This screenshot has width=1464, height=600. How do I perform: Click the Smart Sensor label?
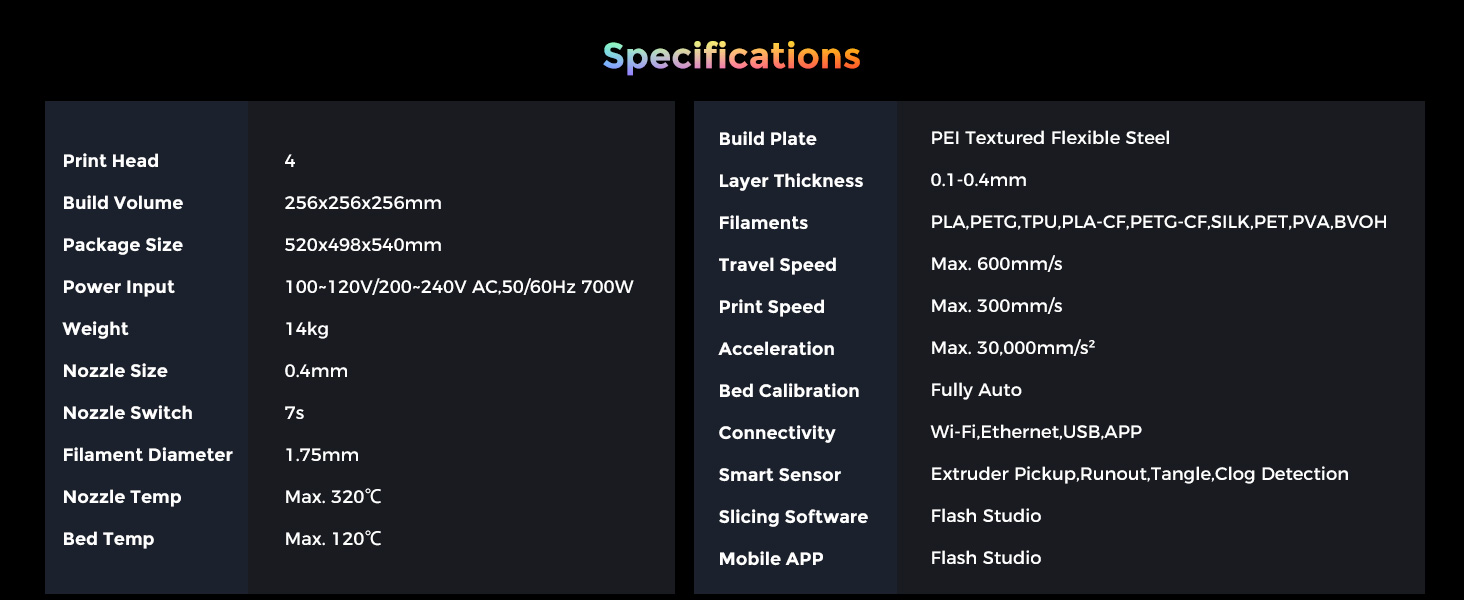pos(780,475)
